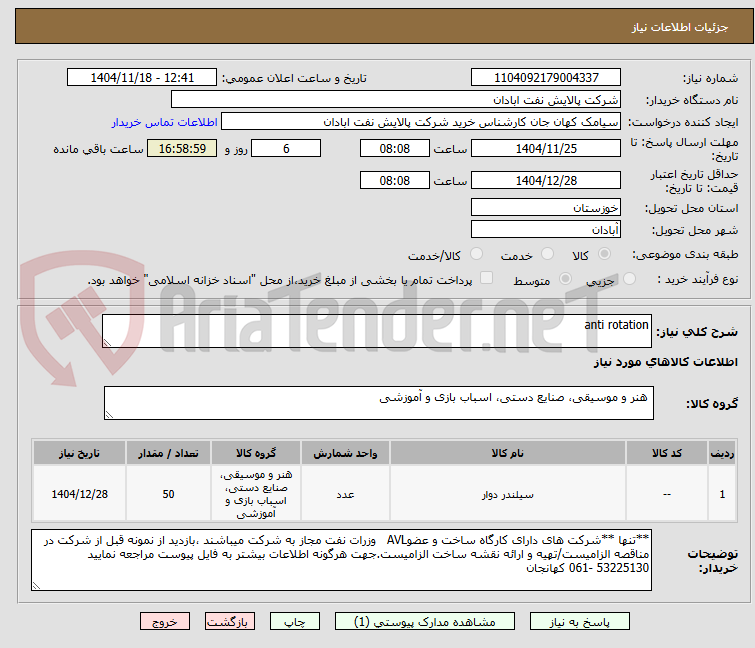Viewport: 755px width, 648px height.
Task: Click the description textarea resize handle
Action: click(x=107, y=342)
